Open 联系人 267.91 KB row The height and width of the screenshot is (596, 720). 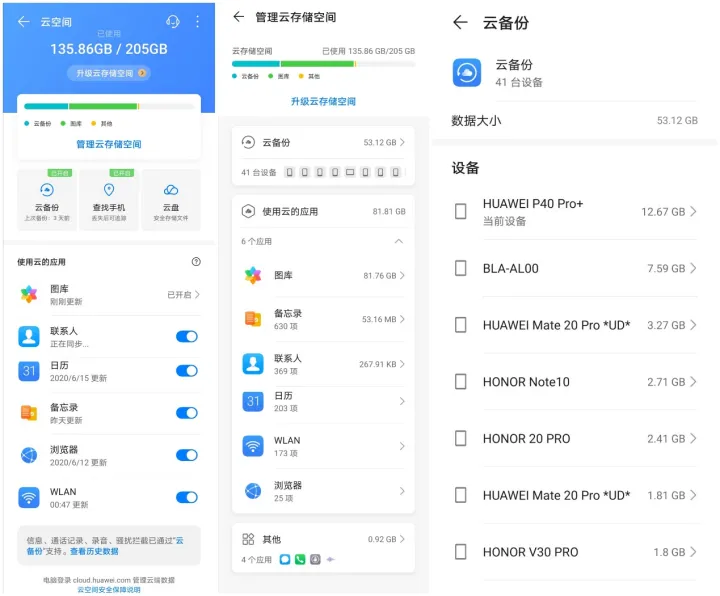323,364
